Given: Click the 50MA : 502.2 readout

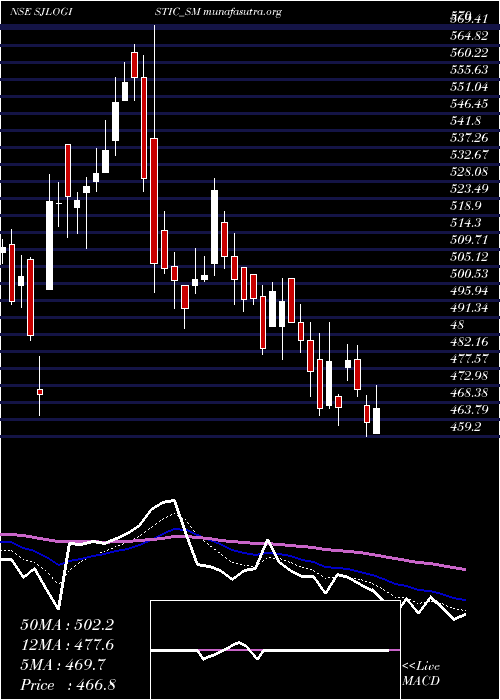Looking at the screenshot, I should pos(67,625).
